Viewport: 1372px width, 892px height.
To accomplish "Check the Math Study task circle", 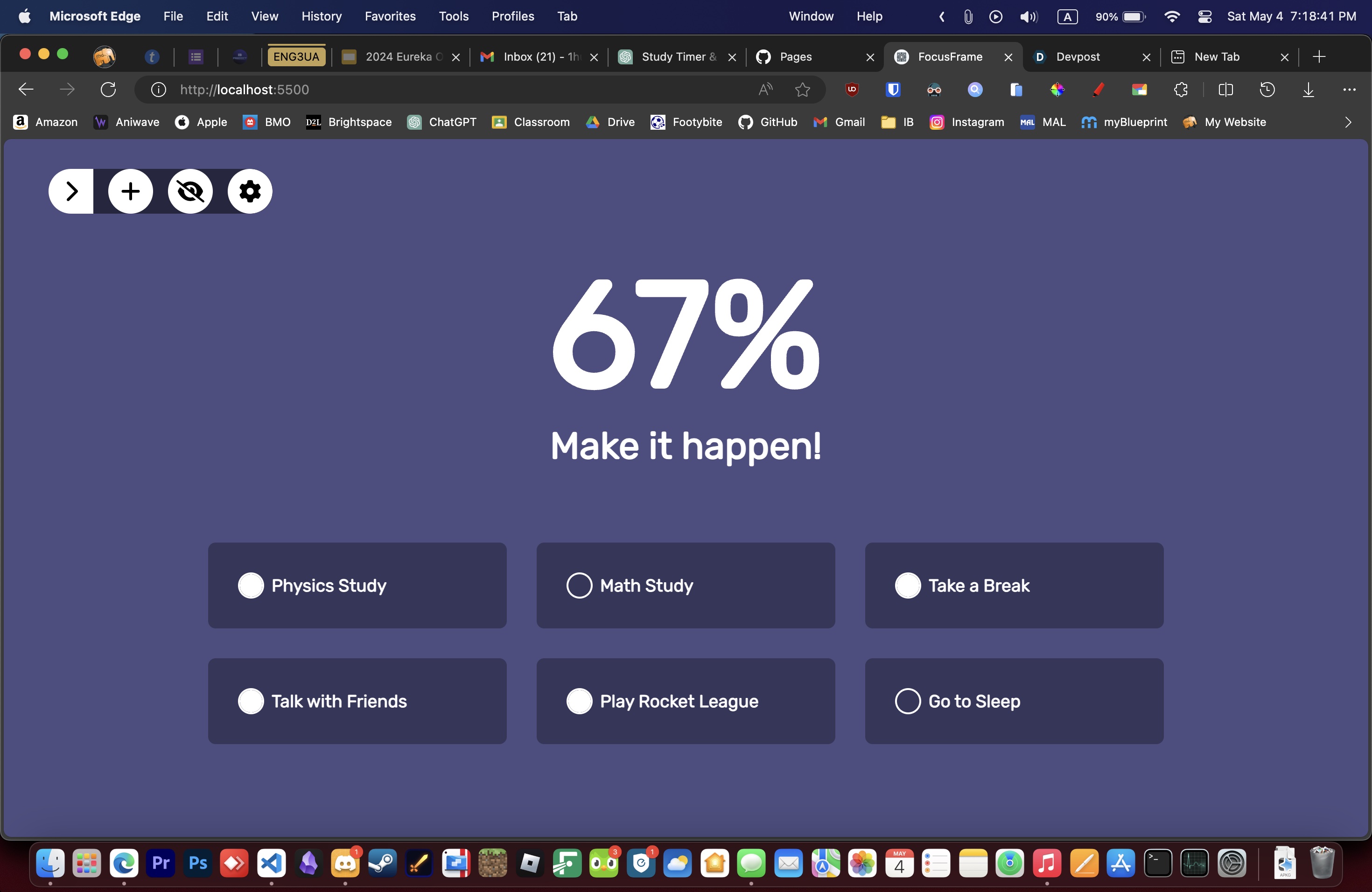I will click(x=579, y=585).
